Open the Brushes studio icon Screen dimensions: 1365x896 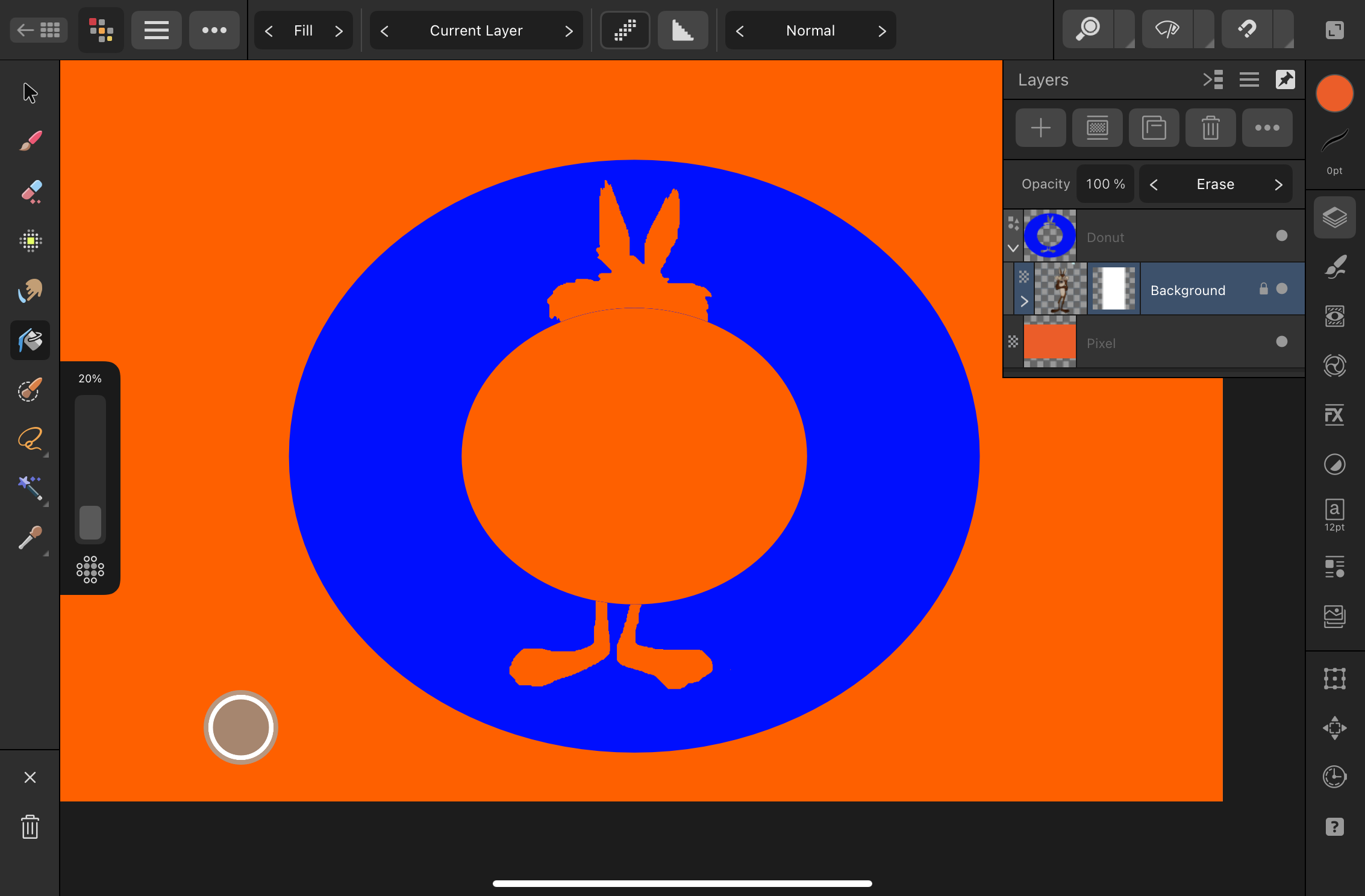pos(1335,267)
